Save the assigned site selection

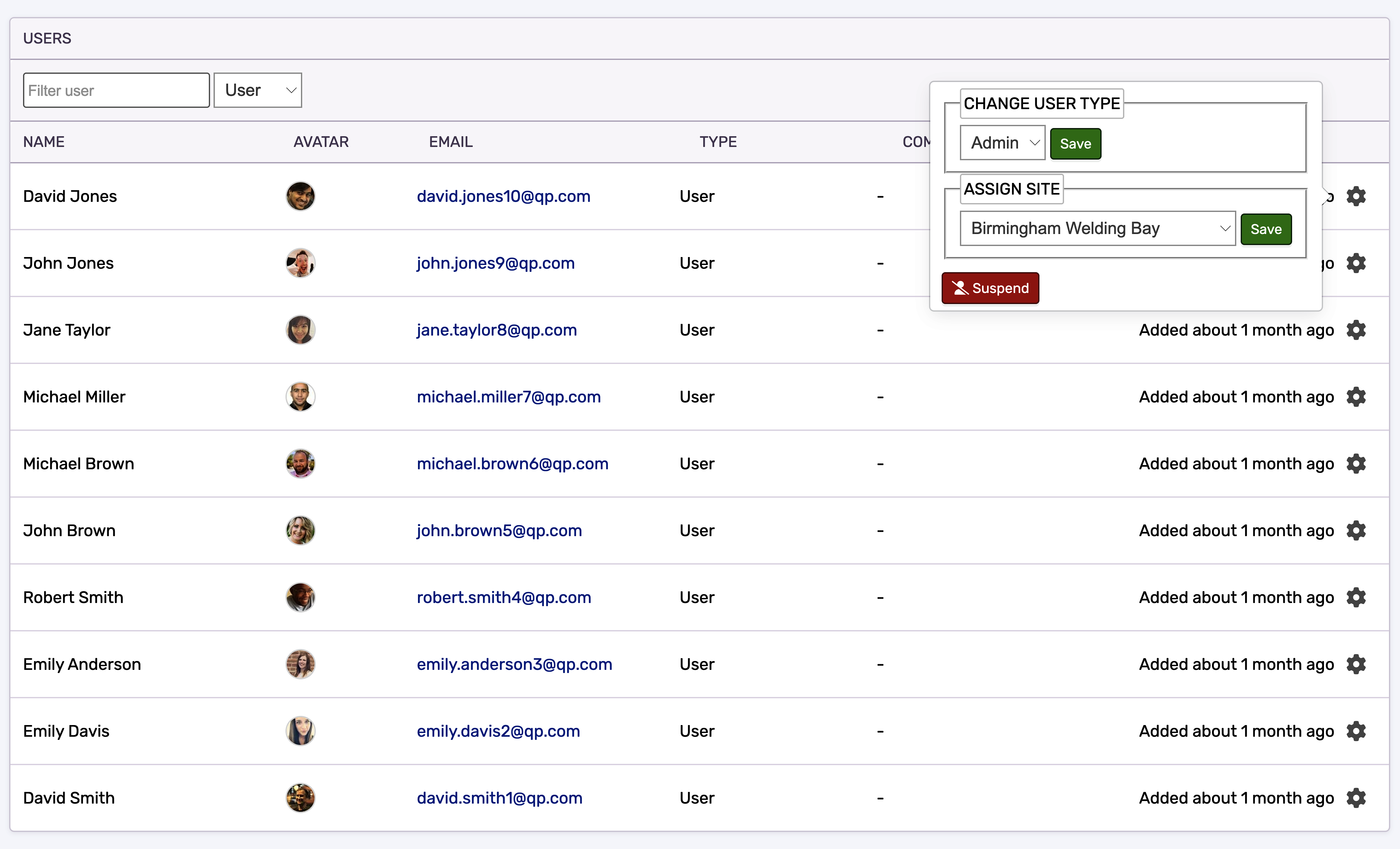point(1266,229)
